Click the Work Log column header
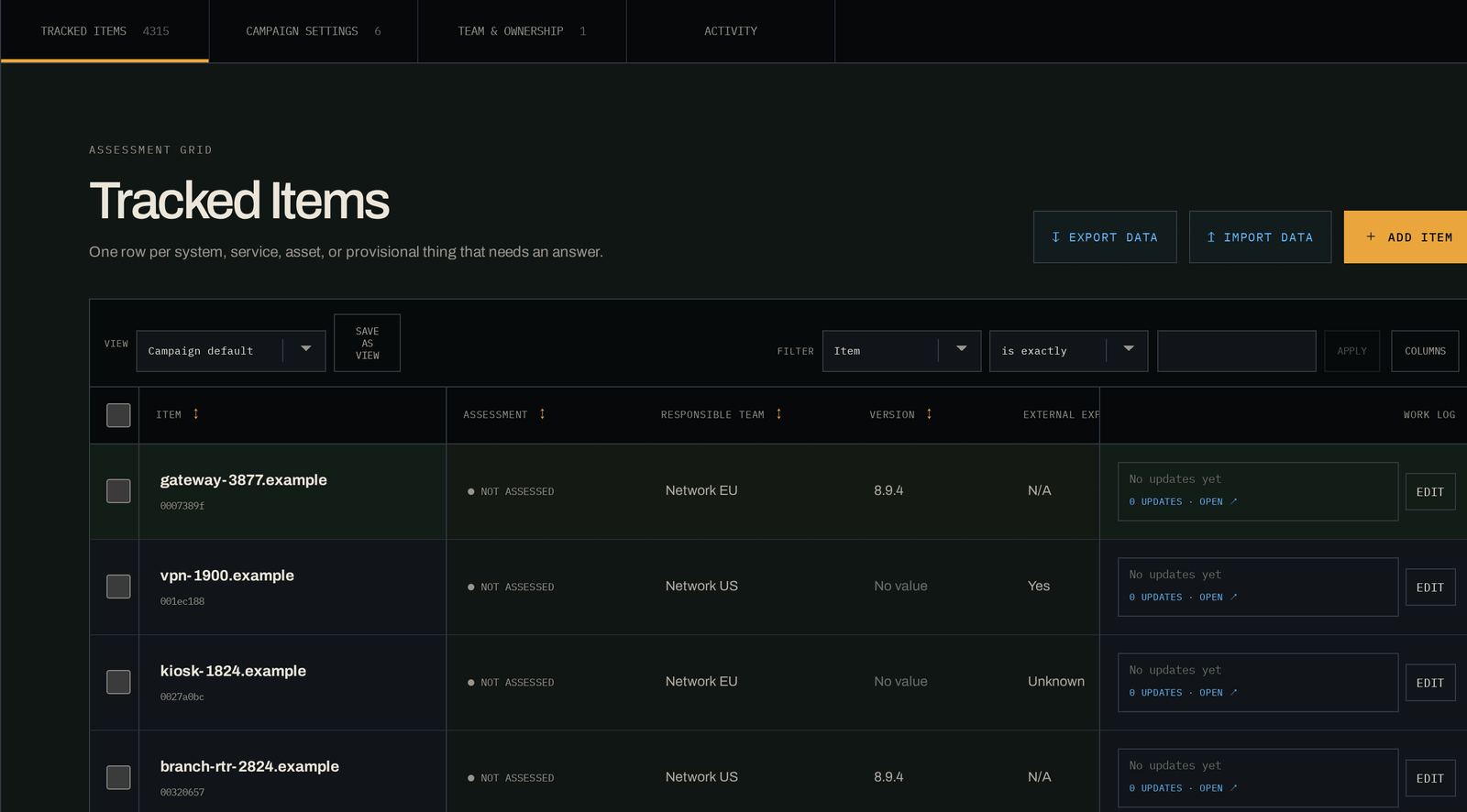 1428,415
